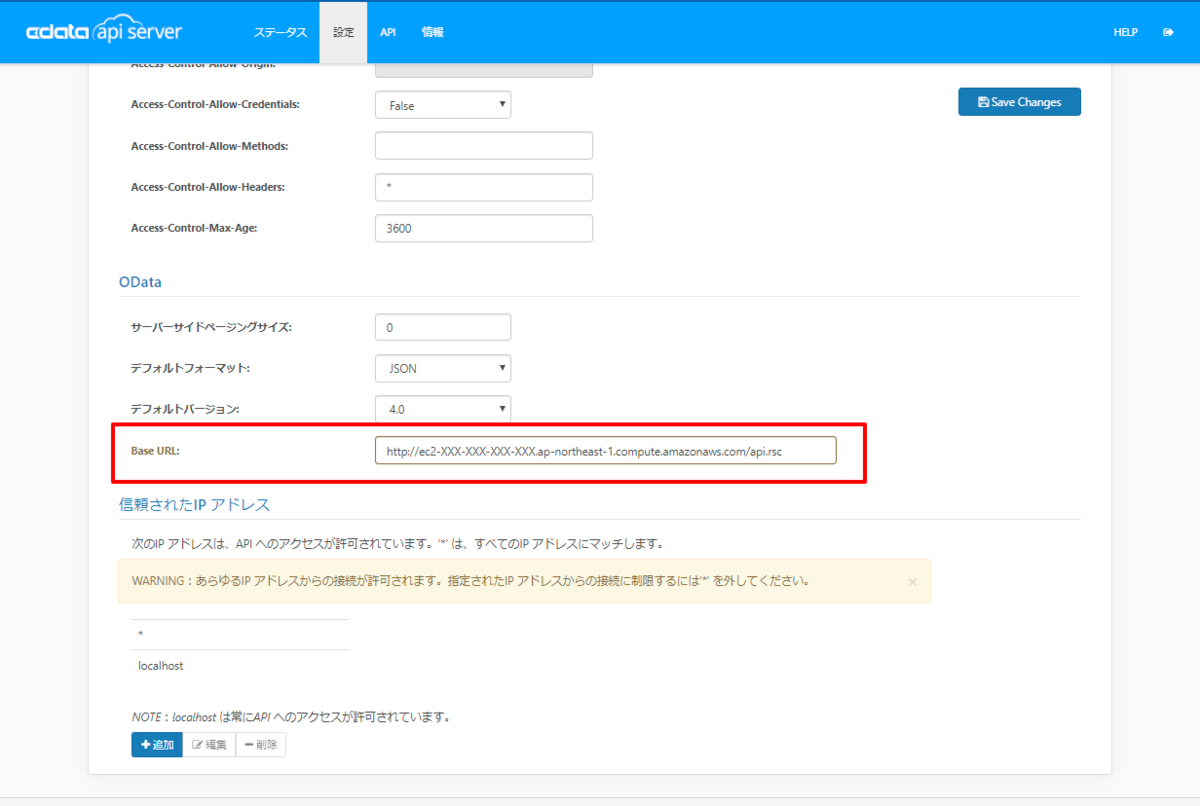Open the HELP link
The height and width of the screenshot is (806, 1200).
click(1126, 32)
